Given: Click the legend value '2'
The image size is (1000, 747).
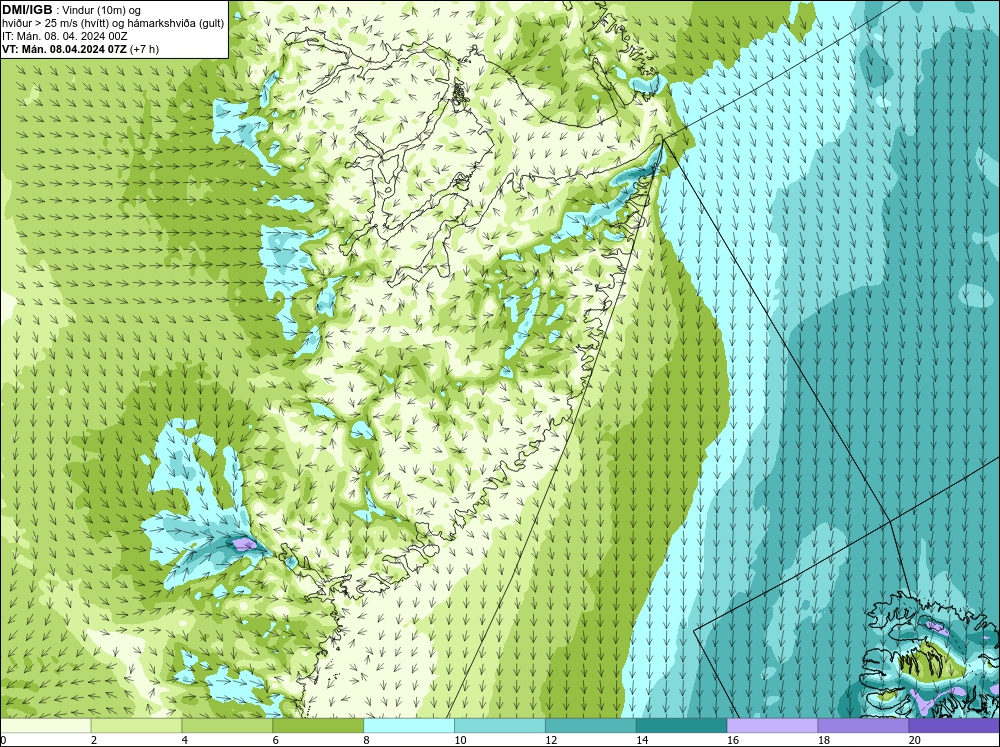Looking at the screenshot, I should point(94,740).
